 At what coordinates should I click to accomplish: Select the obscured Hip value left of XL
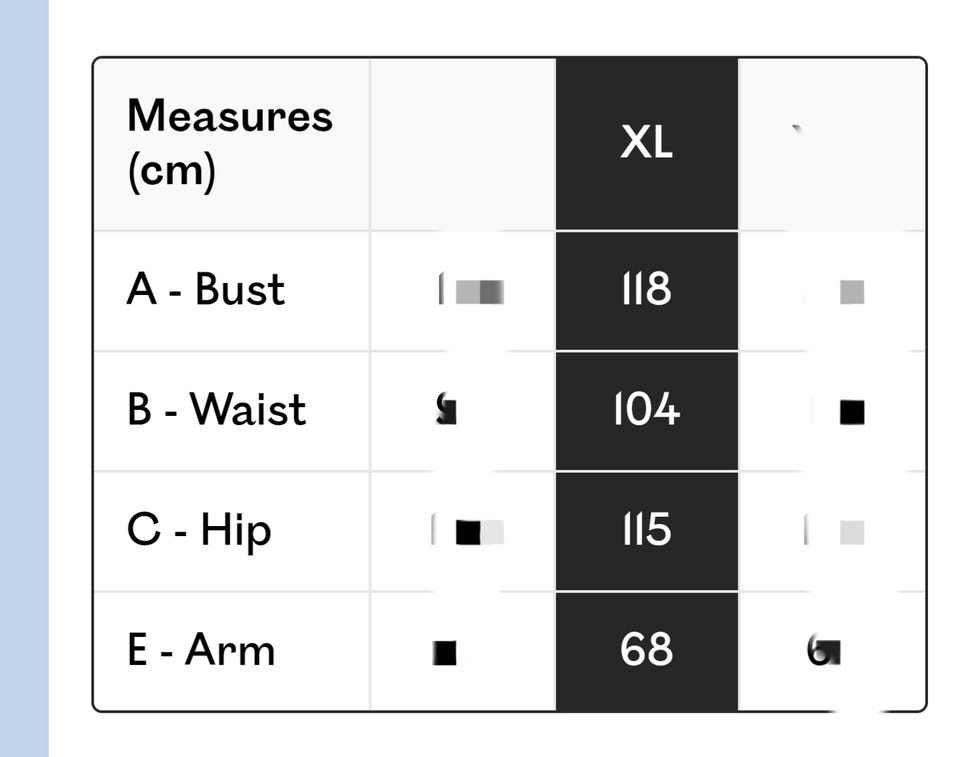[467, 531]
